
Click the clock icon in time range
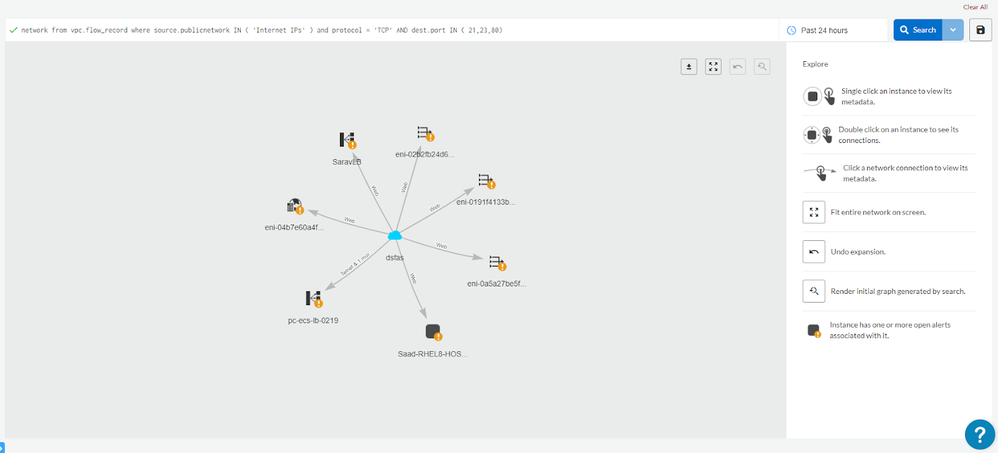pyautogui.click(x=792, y=30)
